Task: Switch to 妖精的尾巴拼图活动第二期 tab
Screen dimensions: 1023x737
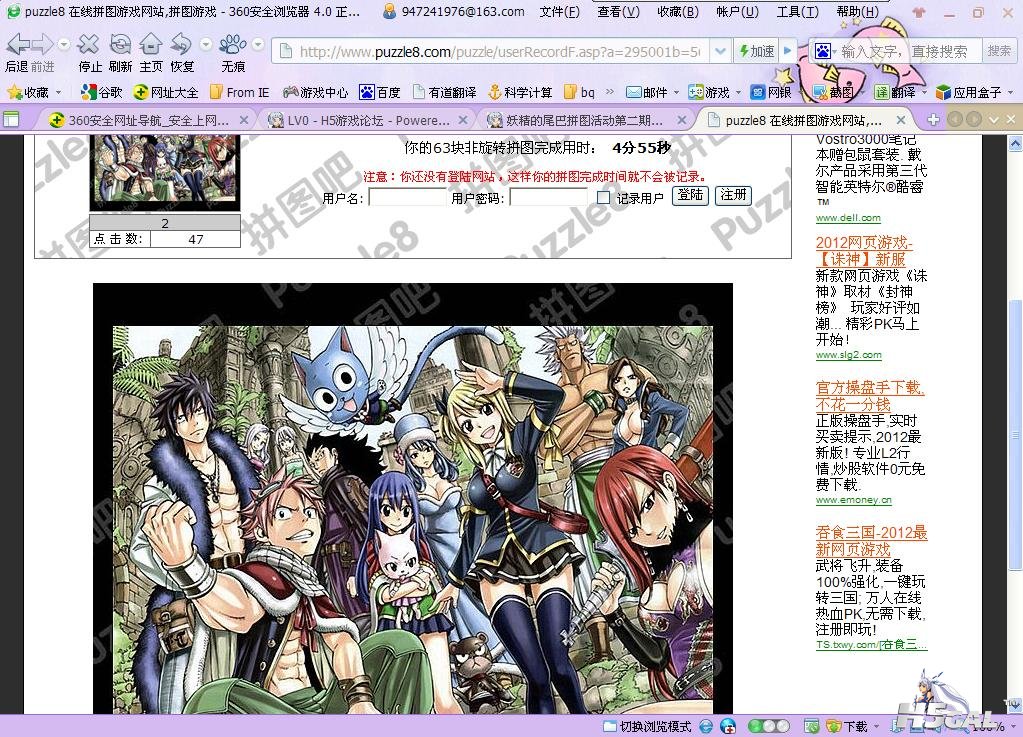Action: tap(586, 120)
